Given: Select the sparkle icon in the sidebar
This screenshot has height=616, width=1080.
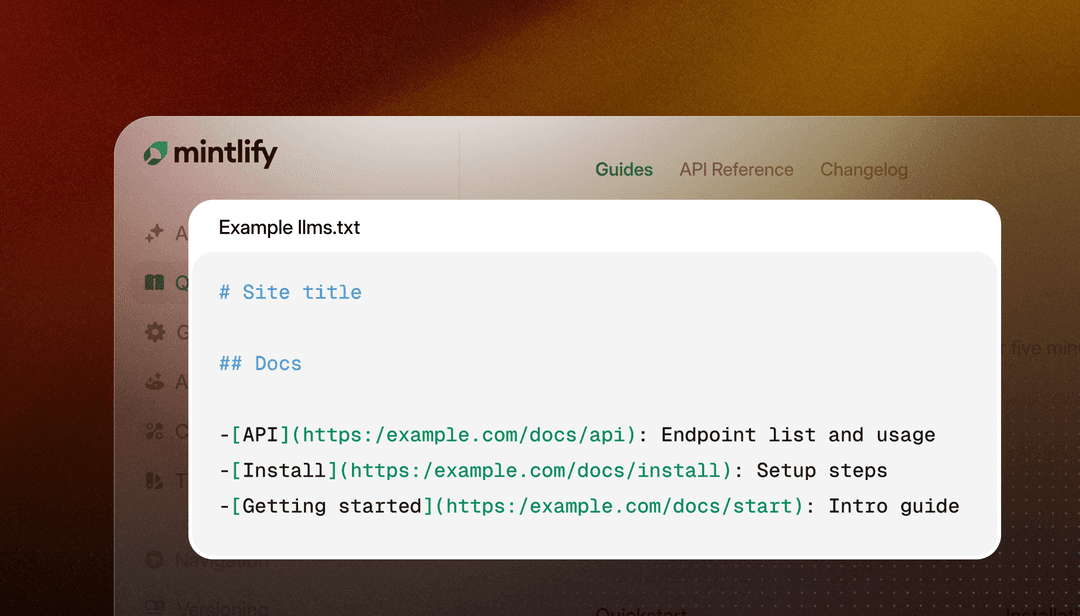Looking at the screenshot, I should pyautogui.click(x=157, y=233).
